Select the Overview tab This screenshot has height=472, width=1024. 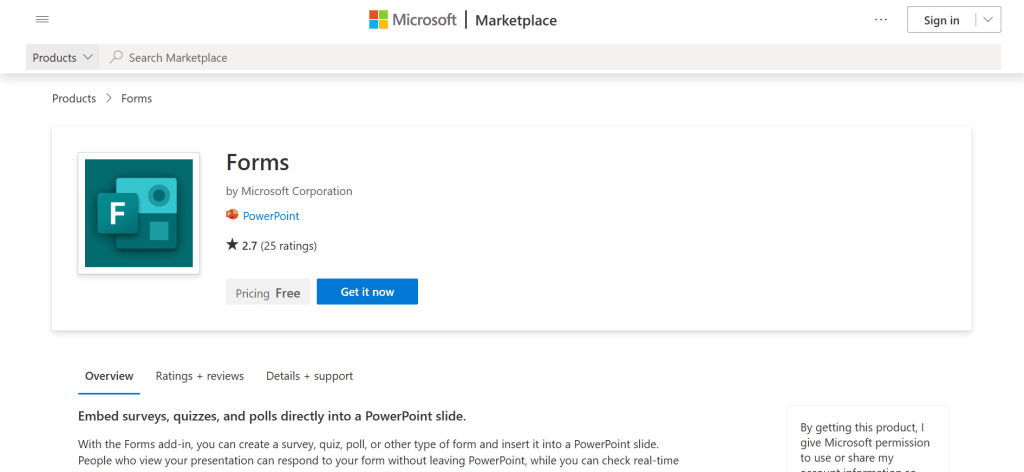(109, 376)
